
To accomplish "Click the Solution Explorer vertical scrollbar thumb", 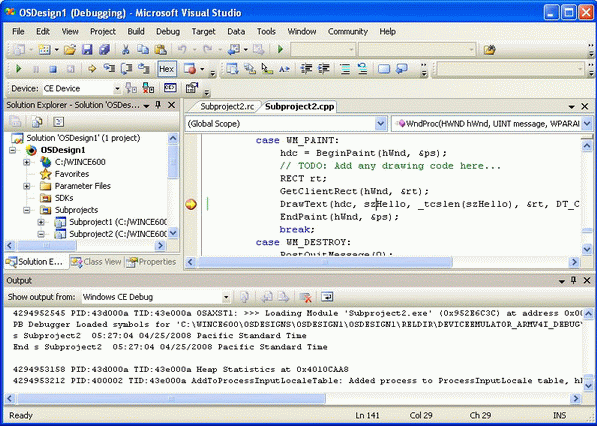I will 173,162.
